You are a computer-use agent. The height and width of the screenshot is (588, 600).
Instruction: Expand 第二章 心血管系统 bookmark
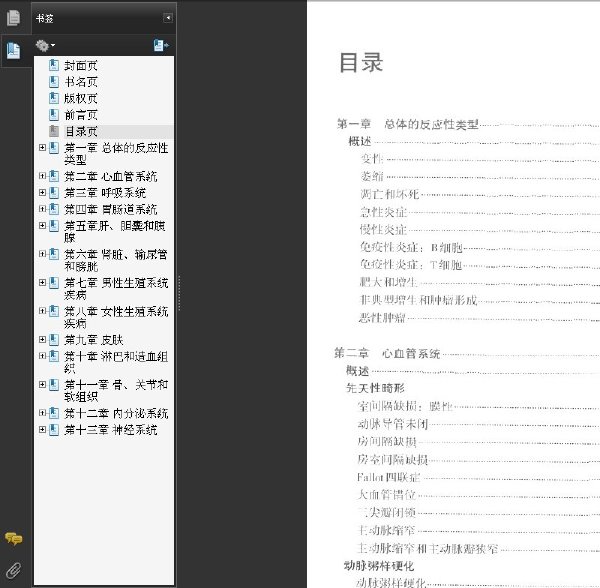pyautogui.click(x=42, y=176)
